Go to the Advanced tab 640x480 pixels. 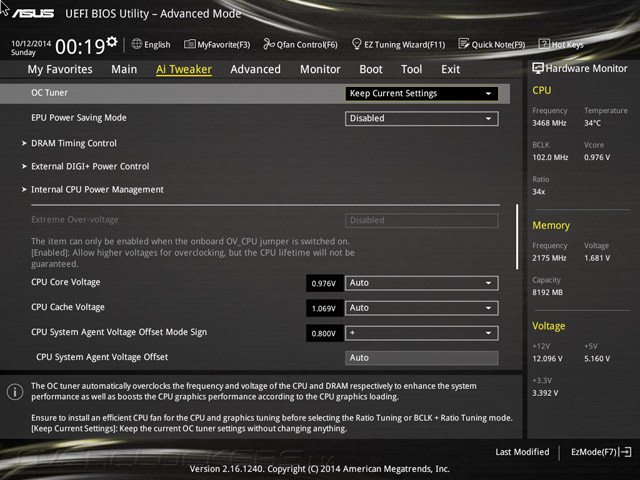pyautogui.click(x=256, y=69)
